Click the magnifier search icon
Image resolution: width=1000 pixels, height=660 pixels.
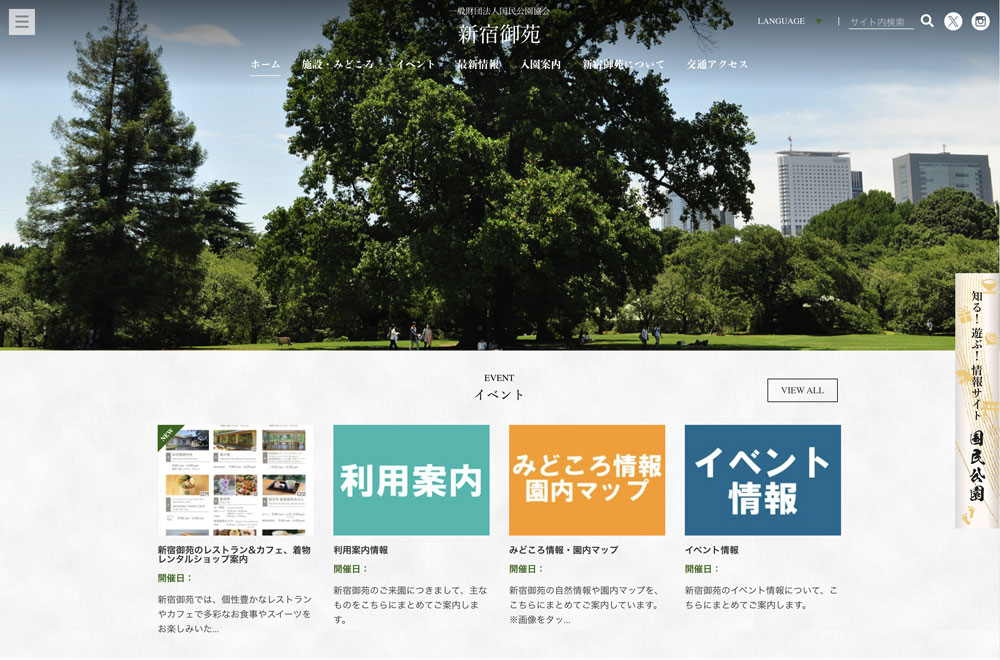point(927,21)
